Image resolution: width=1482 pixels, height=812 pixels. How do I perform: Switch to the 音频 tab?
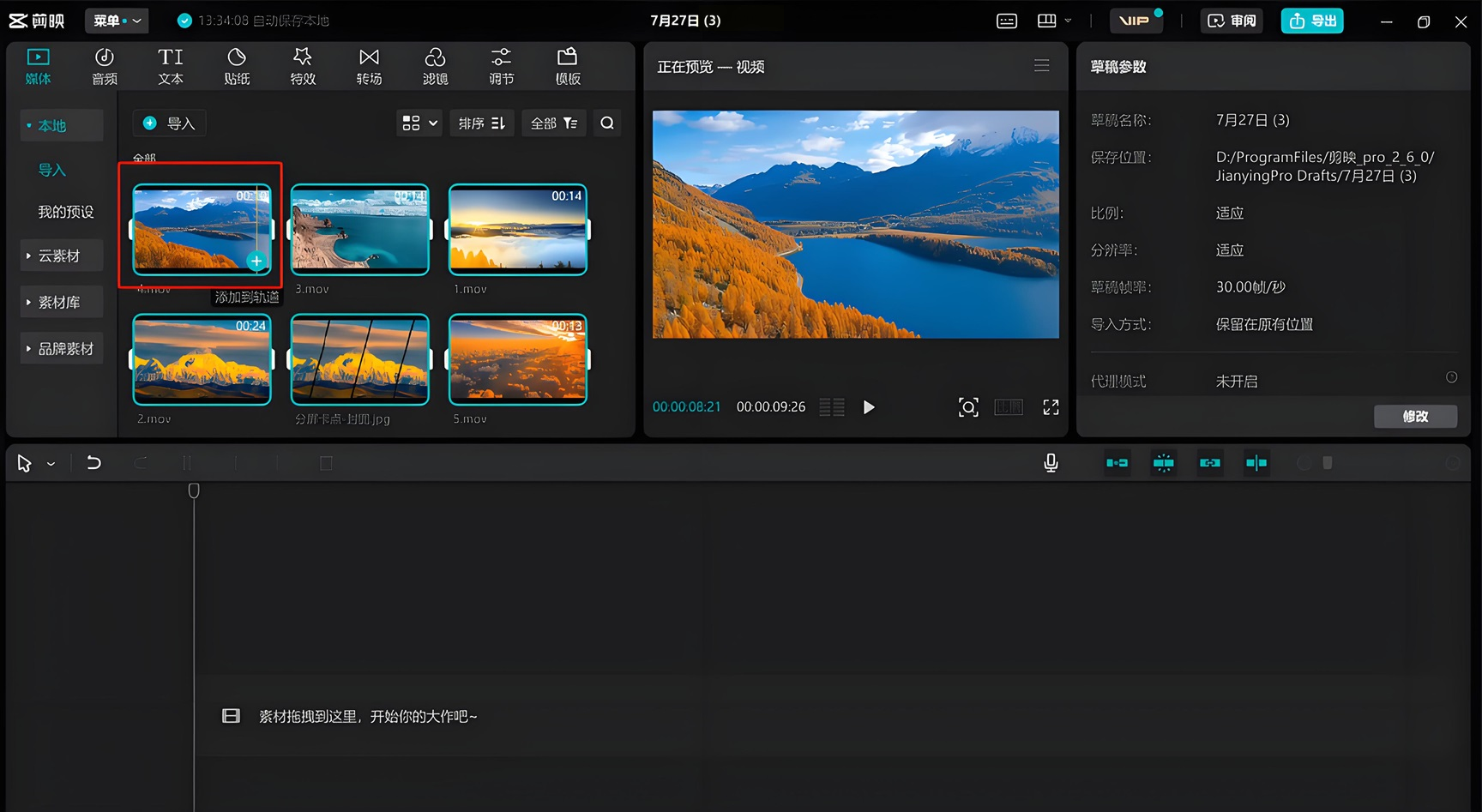point(105,66)
